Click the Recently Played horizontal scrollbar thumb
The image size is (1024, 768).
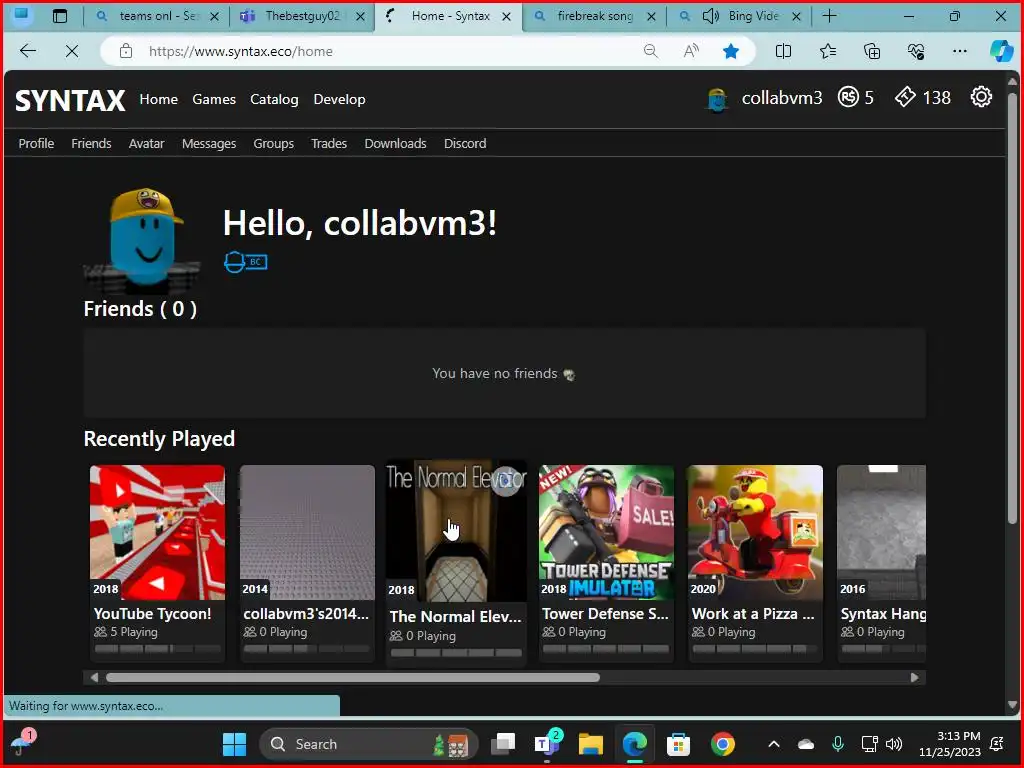pyautogui.click(x=353, y=678)
